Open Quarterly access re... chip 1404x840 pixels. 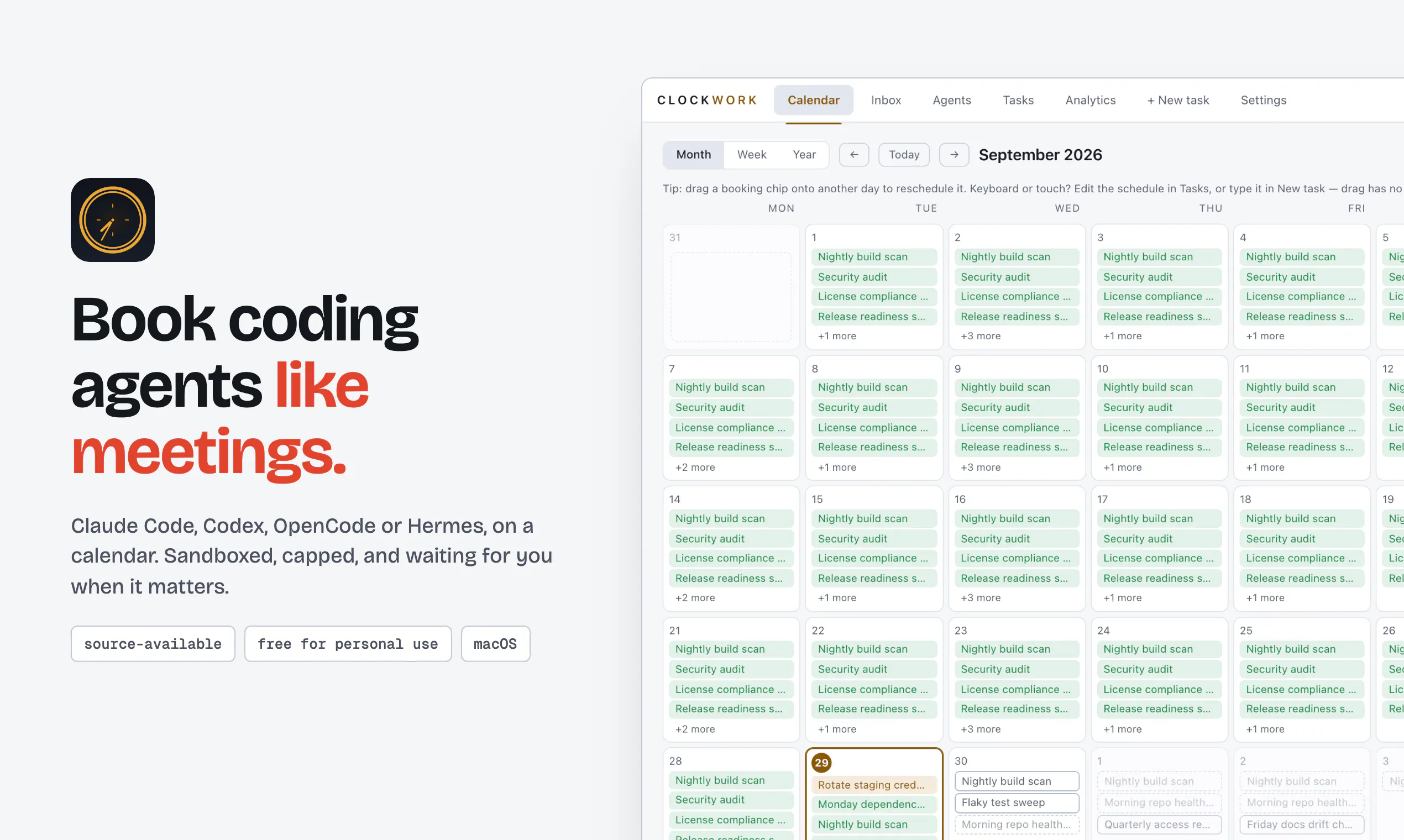point(1160,825)
